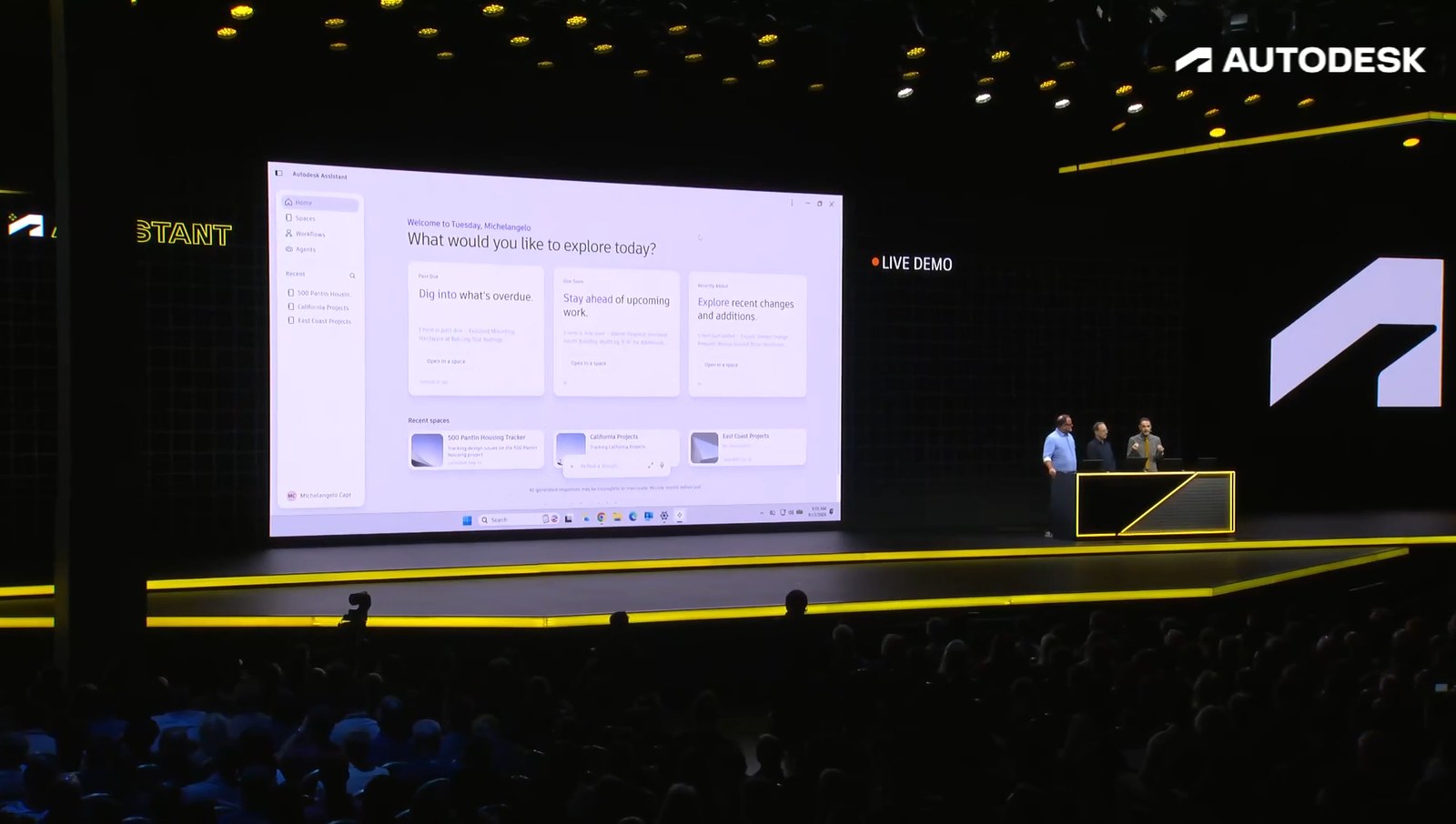Open the Home section in sidebar
This screenshot has height=824, width=1456.
point(320,203)
